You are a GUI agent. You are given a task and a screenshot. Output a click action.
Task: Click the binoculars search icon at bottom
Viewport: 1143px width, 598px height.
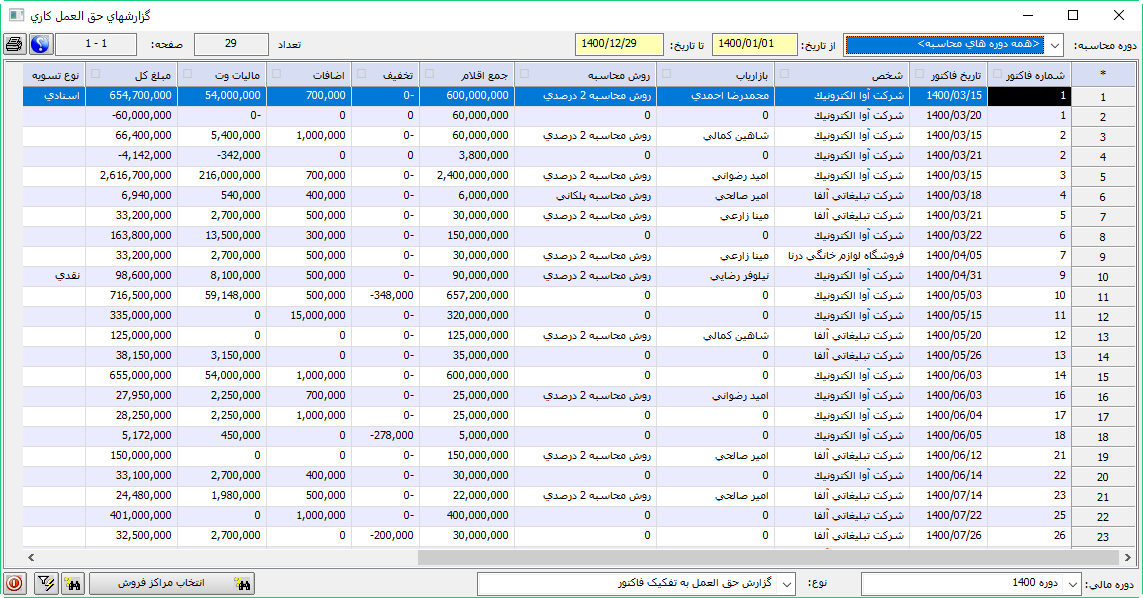[75, 582]
